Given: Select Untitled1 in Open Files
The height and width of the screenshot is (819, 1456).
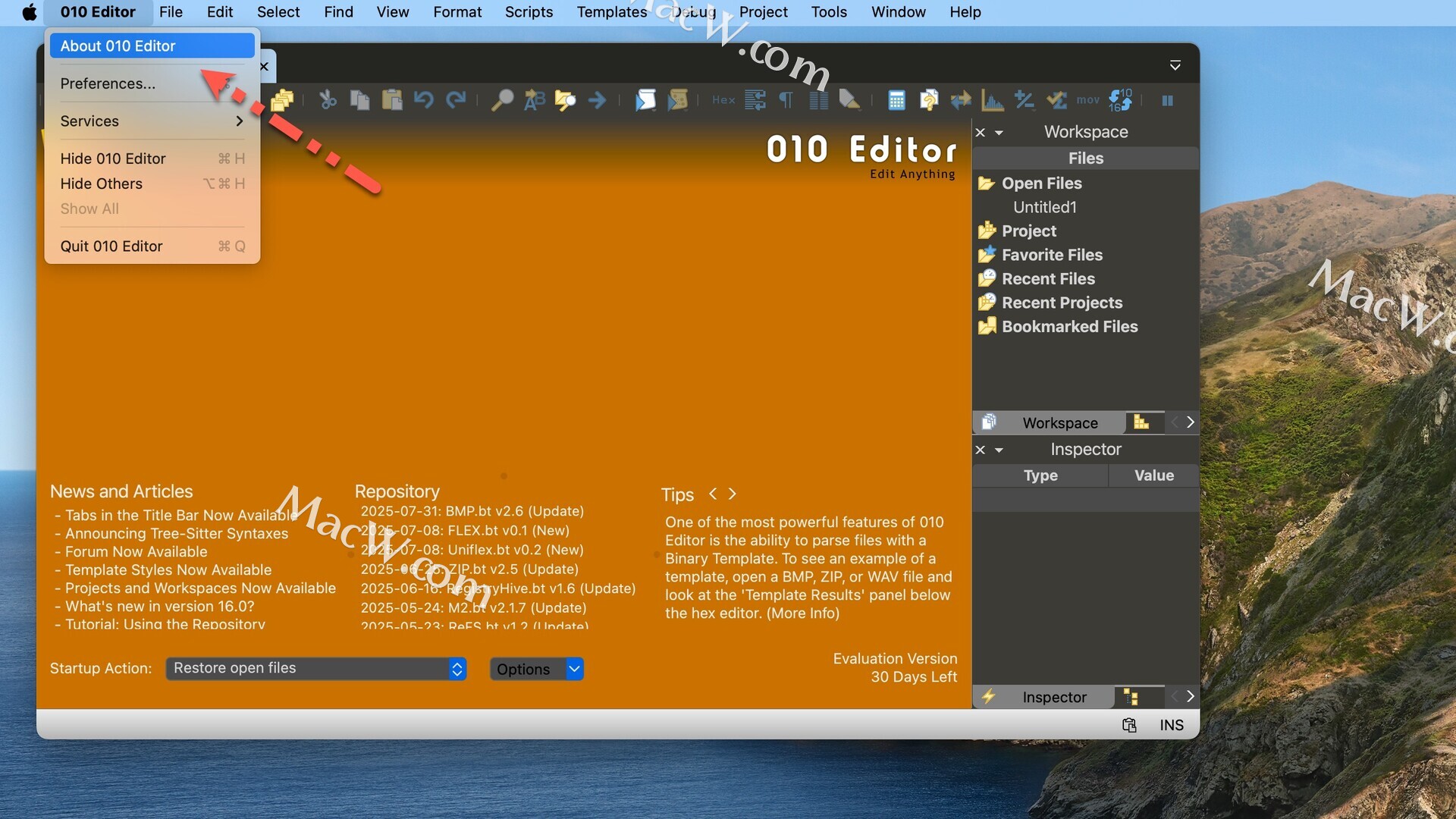Looking at the screenshot, I should pyautogui.click(x=1044, y=207).
